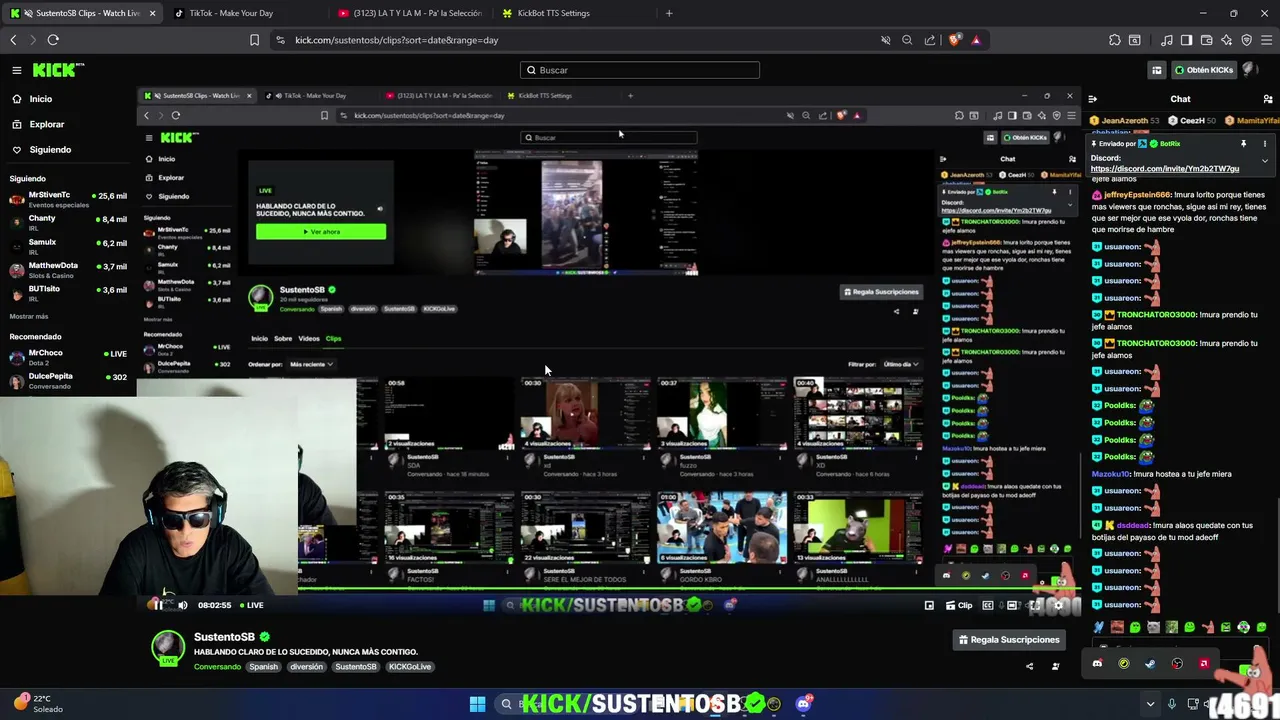Open Discord from the Windows taskbar
The width and height of the screenshot is (1280, 720).
coord(803,704)
